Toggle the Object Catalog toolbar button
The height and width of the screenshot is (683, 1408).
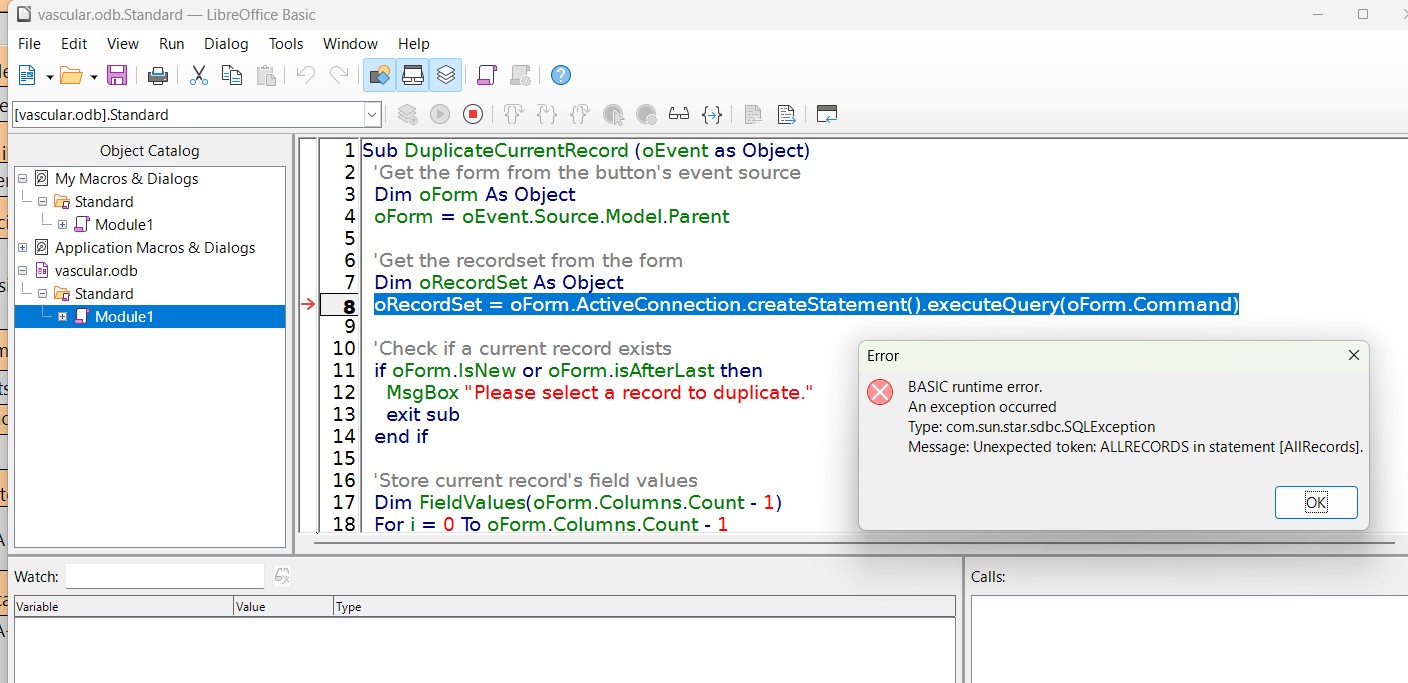tap(379, 75)
